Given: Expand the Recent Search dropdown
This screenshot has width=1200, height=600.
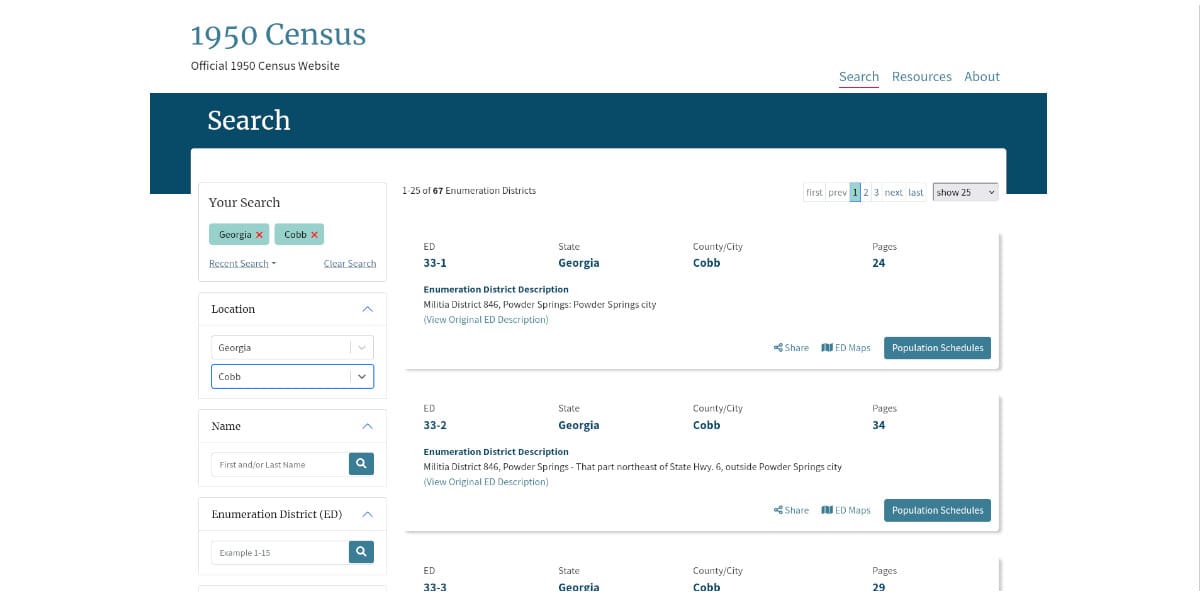Looking at the screenshot, I should pyautogui.click(x=243, y=264).
